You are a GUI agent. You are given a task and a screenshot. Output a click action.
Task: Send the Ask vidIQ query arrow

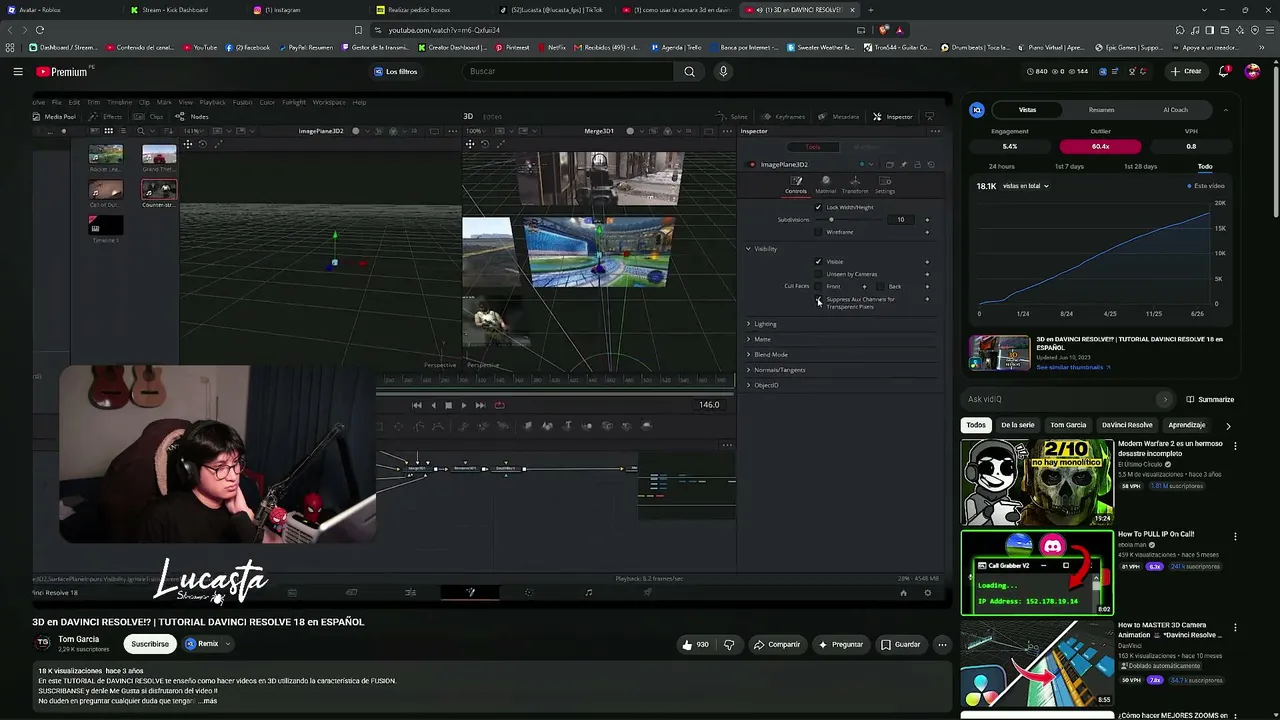point(1164,399)
